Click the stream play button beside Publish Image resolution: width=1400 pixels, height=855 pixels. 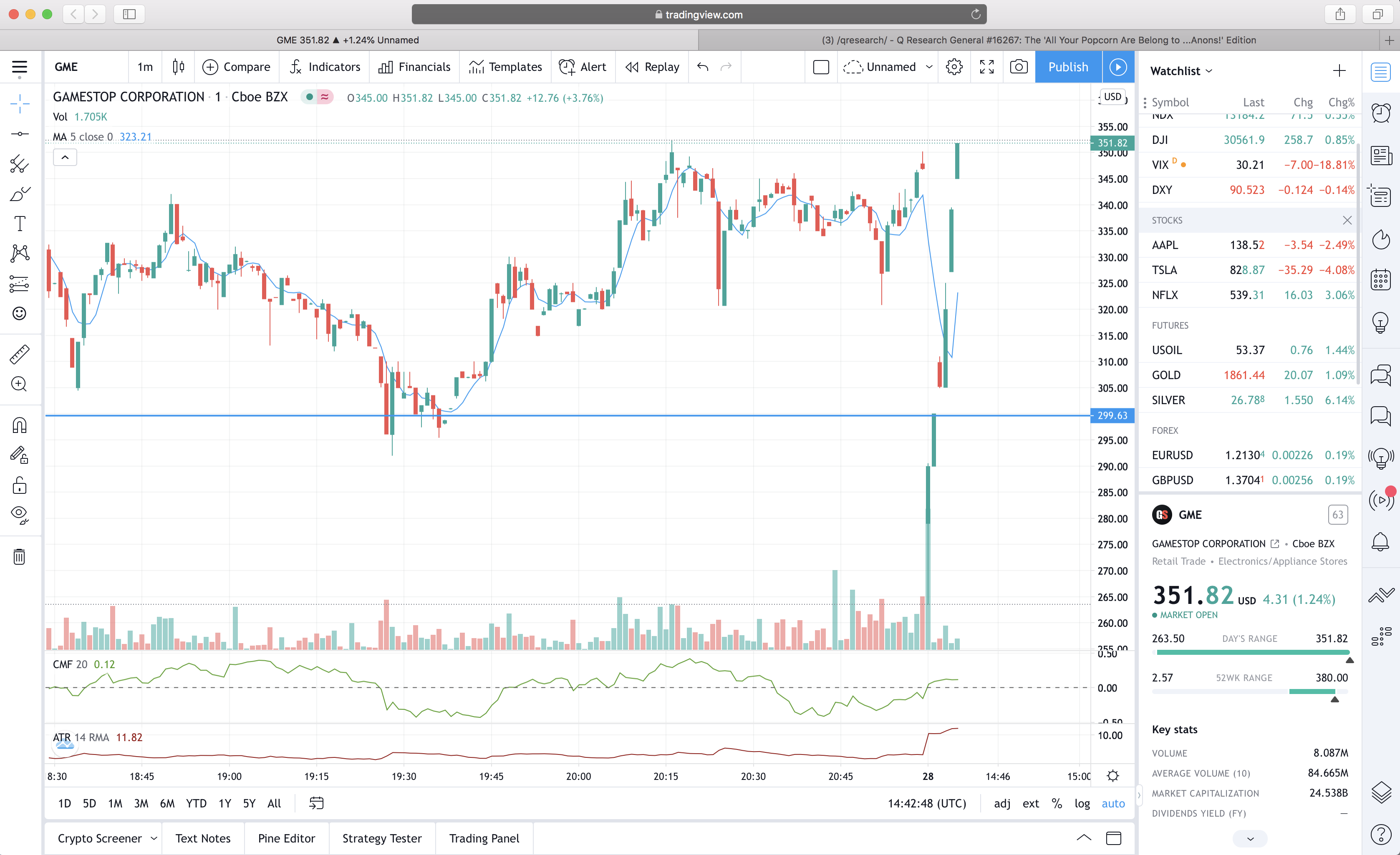pos(1118,67)
